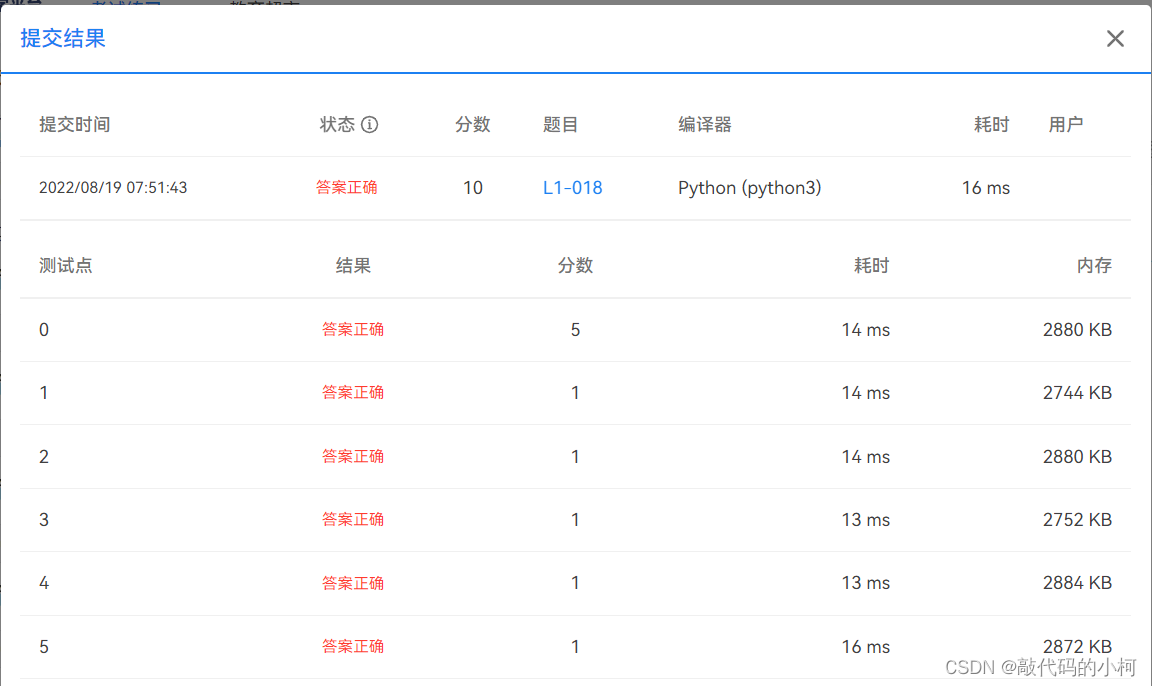Click the 答案正确 result for test point 4

coord(353,583)
